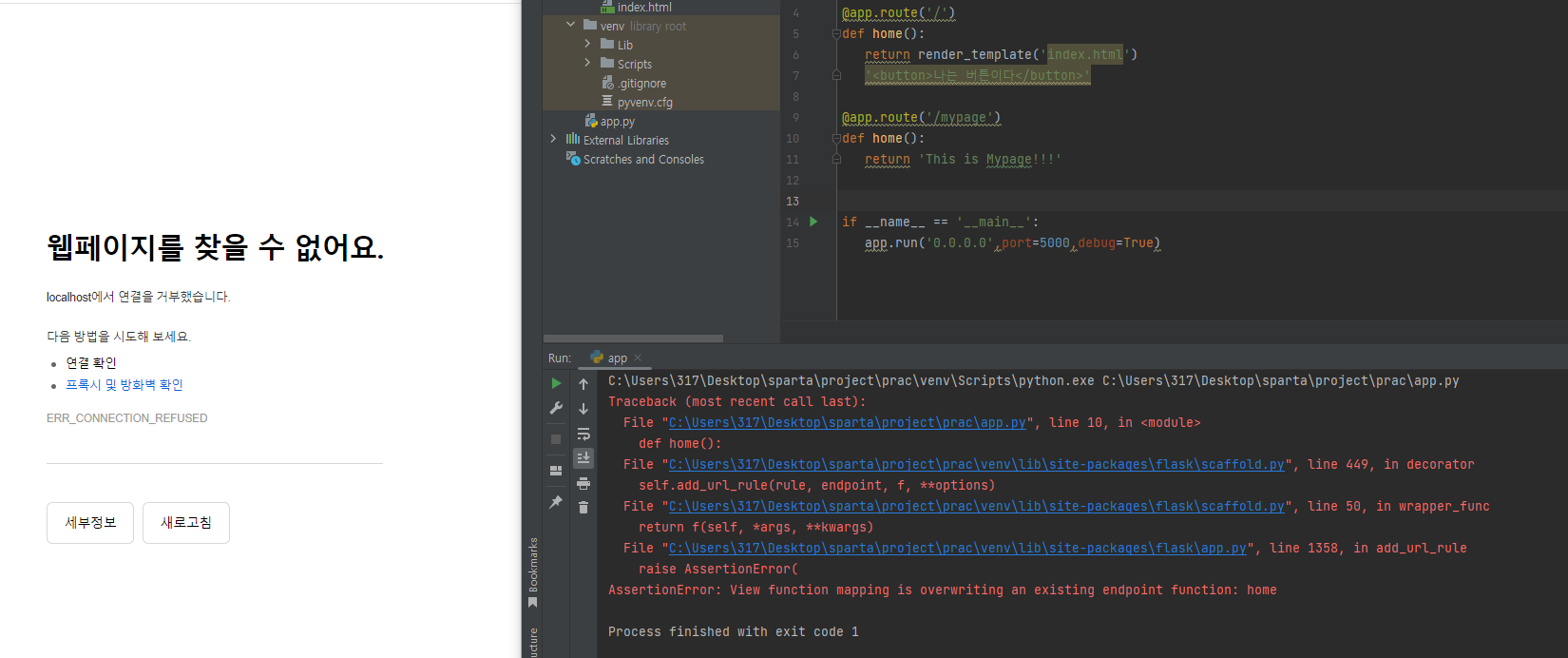Click the '/mypage' route string on line 9
Screen dimensions: 1568x658
coord(960,117)
